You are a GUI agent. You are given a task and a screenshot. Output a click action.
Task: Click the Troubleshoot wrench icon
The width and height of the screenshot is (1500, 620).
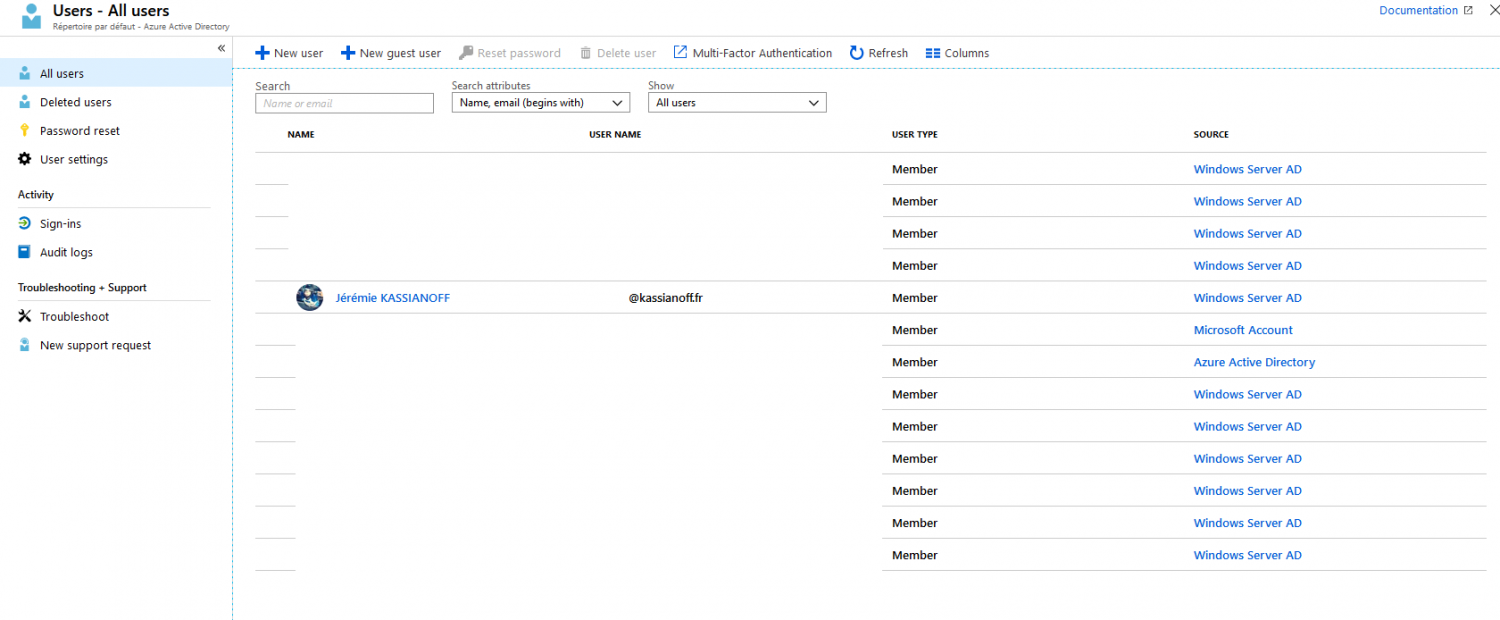click(25, 316)
